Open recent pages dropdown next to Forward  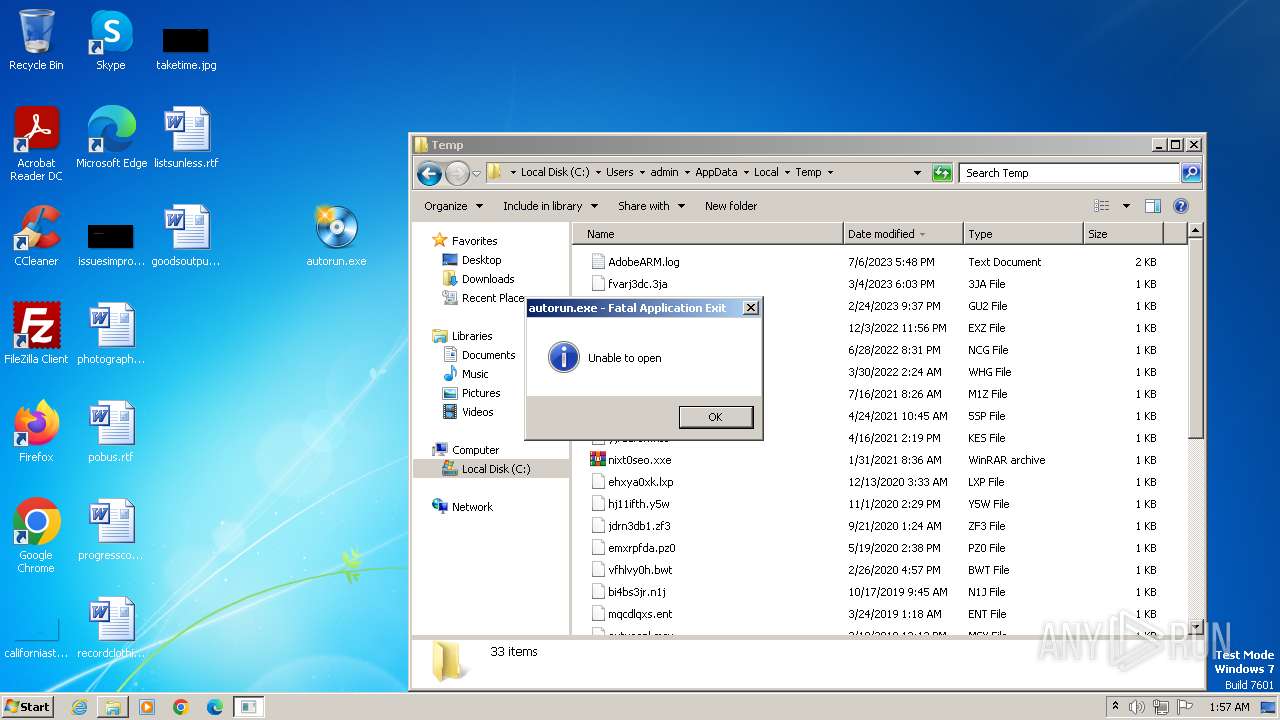pos(477,173)
